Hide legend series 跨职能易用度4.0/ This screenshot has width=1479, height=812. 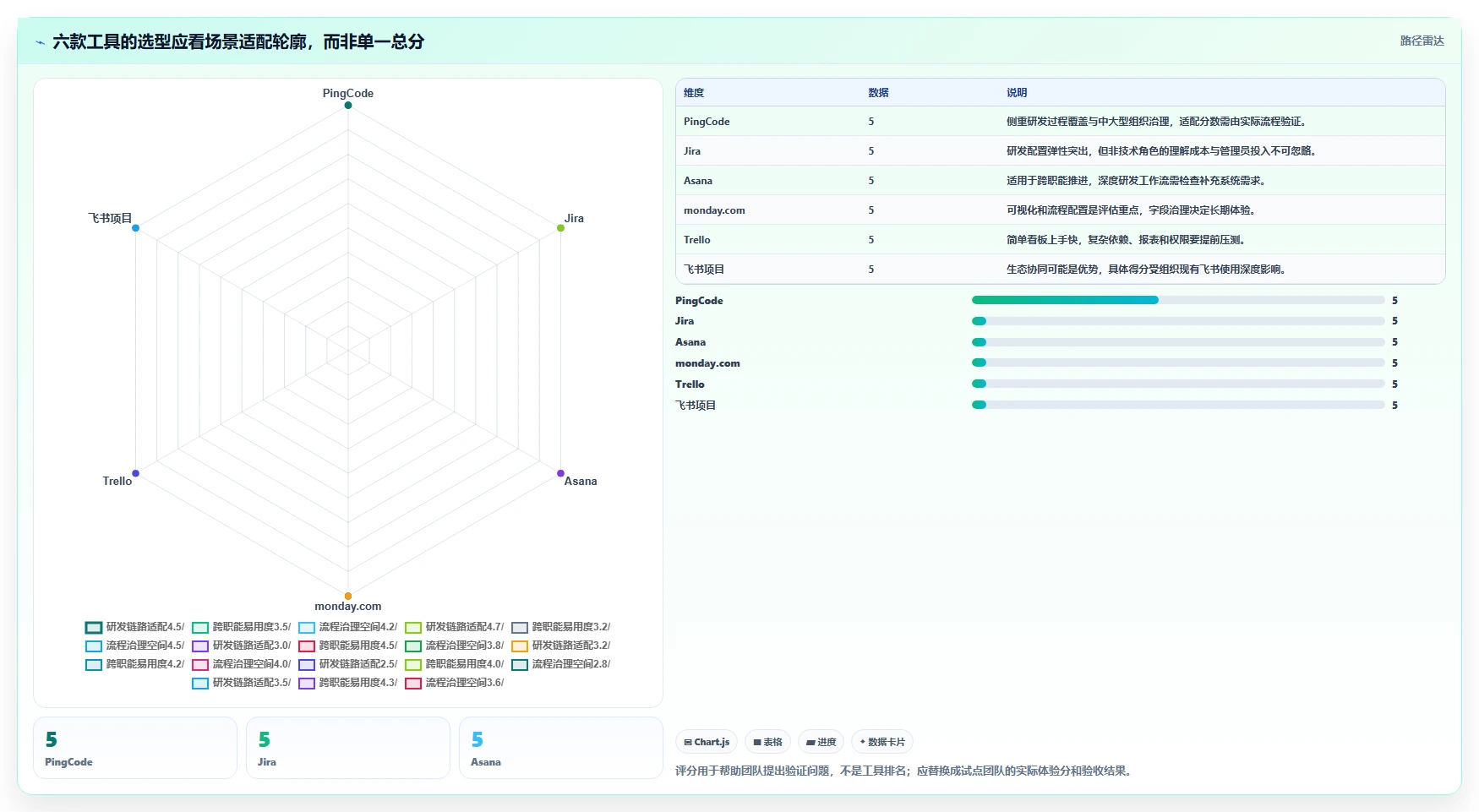point(454,664)
